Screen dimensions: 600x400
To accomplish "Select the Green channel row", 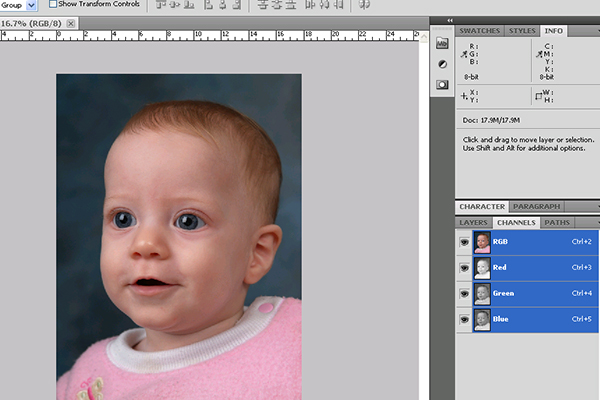I will tap(535, 294).
